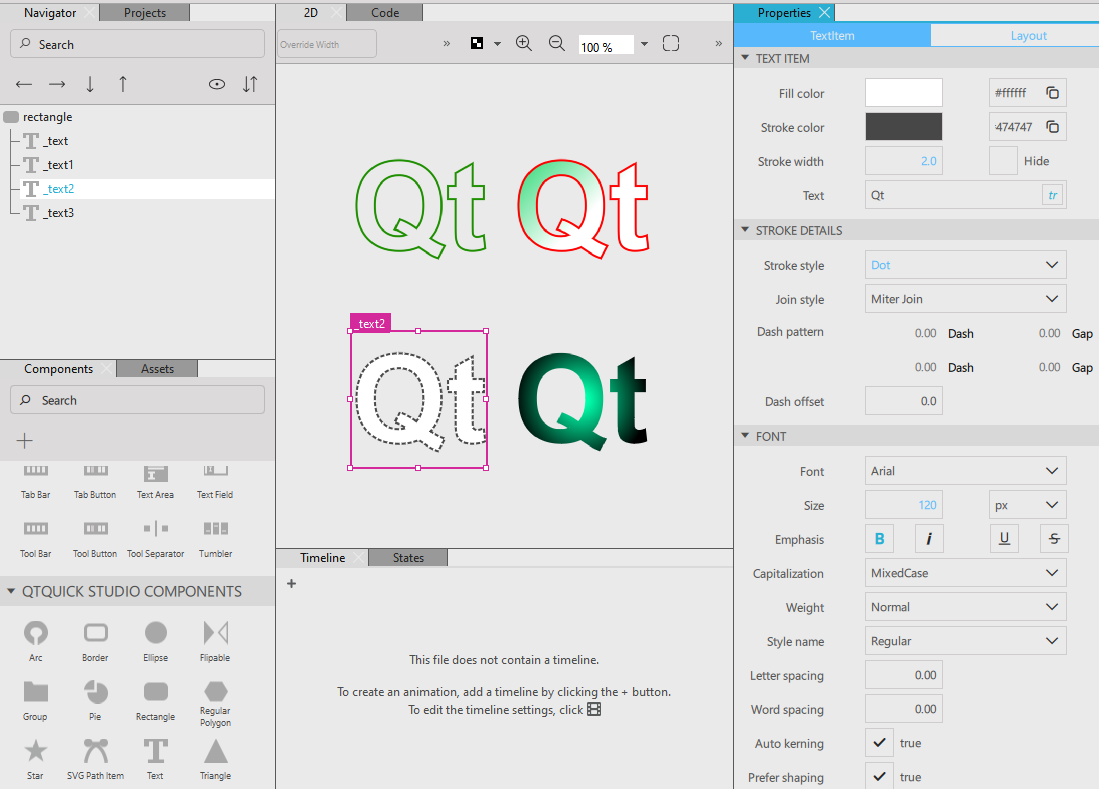Uncheck the Auto kerning checkbox
1099x789 pixels.
879,743
